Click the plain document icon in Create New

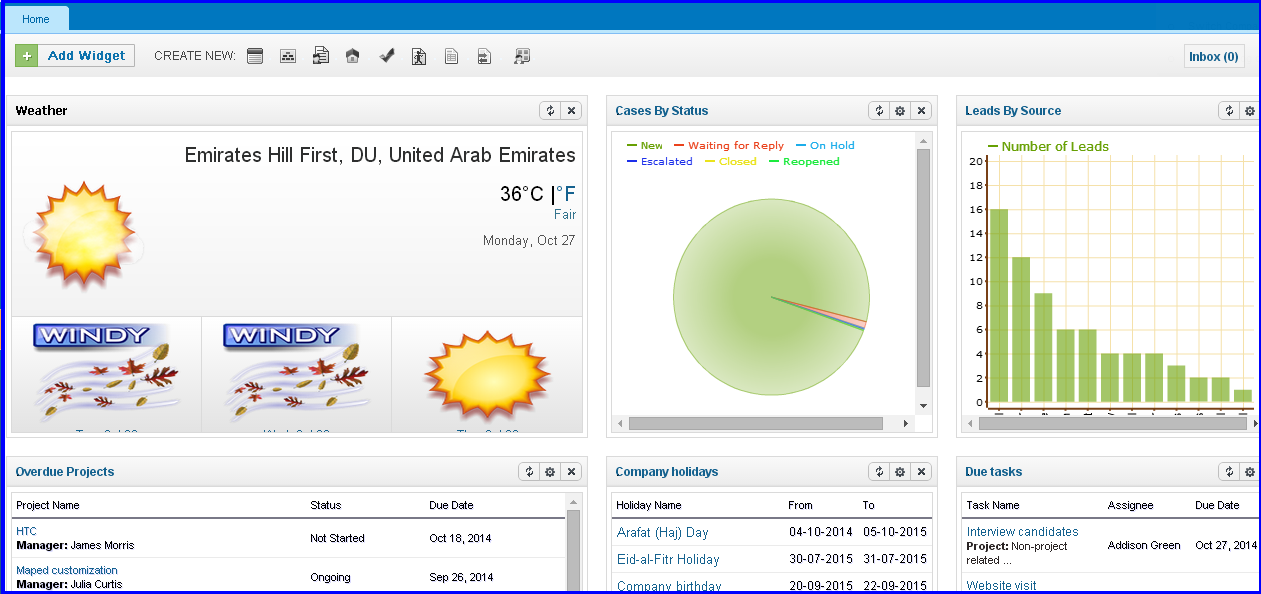click(x=452, y=56)
